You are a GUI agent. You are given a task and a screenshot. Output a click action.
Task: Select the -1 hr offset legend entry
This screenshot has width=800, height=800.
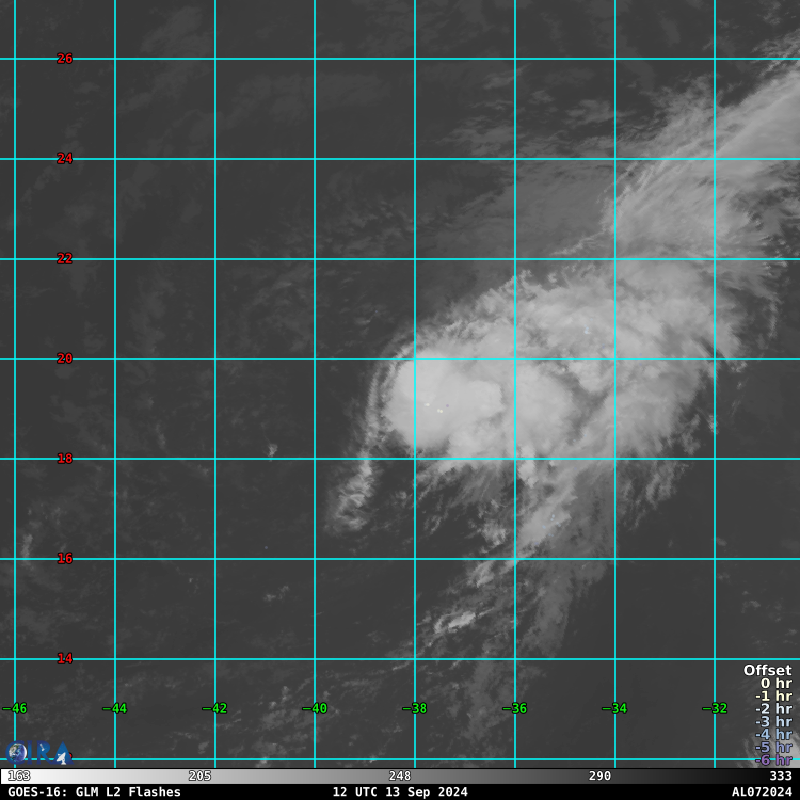click(773, 697)
